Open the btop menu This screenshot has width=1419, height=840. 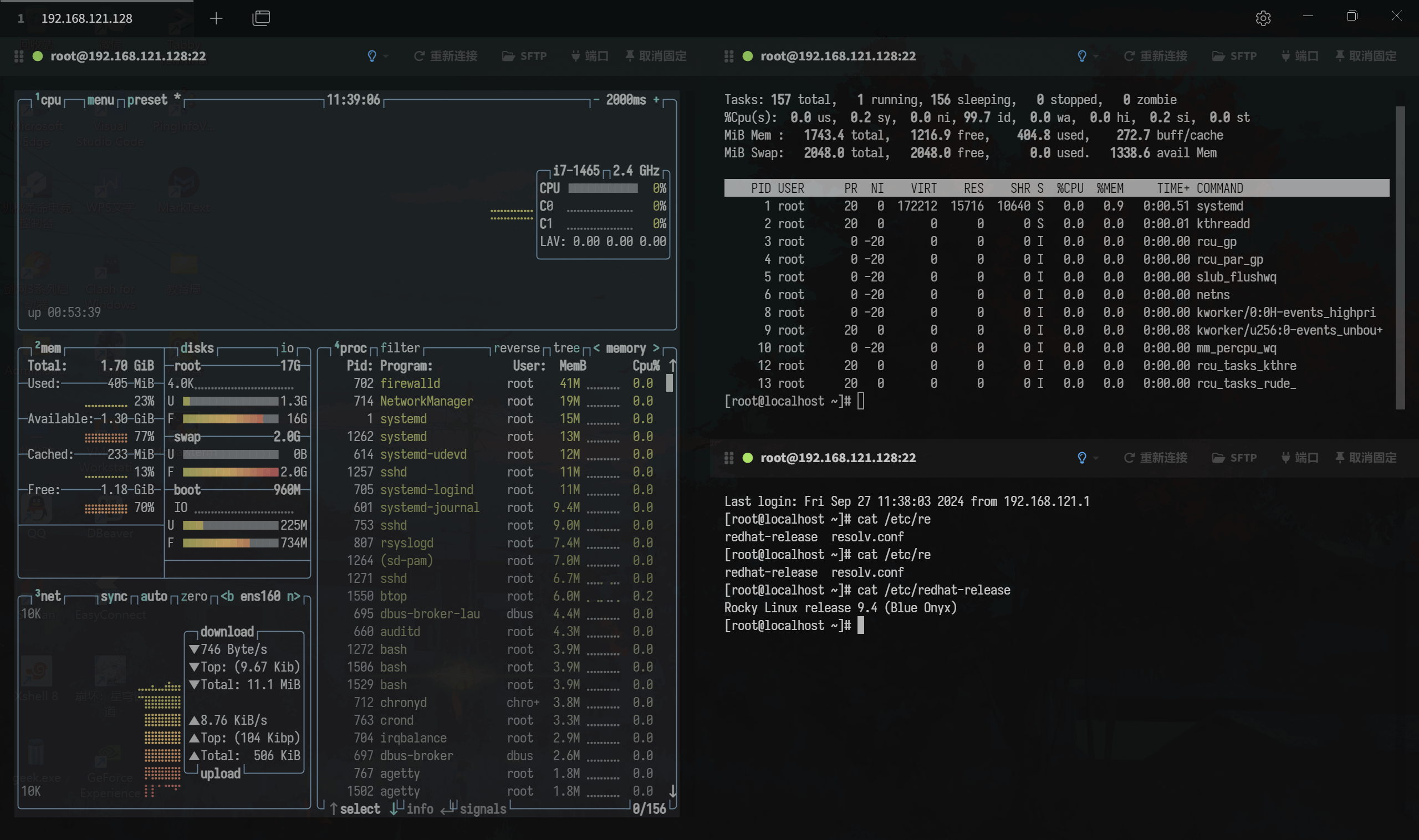tap(100, 100)
